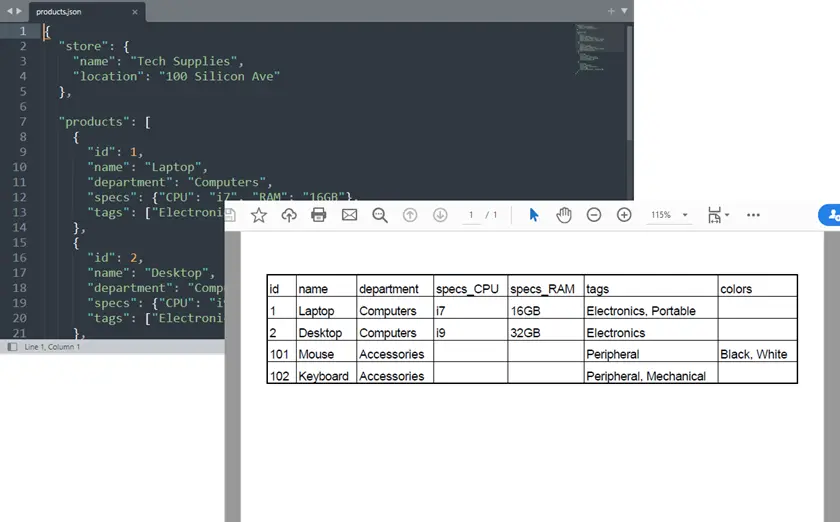840x522 pixels.
Task: Zoom in with the plus icon
Action: click(624, 215)
